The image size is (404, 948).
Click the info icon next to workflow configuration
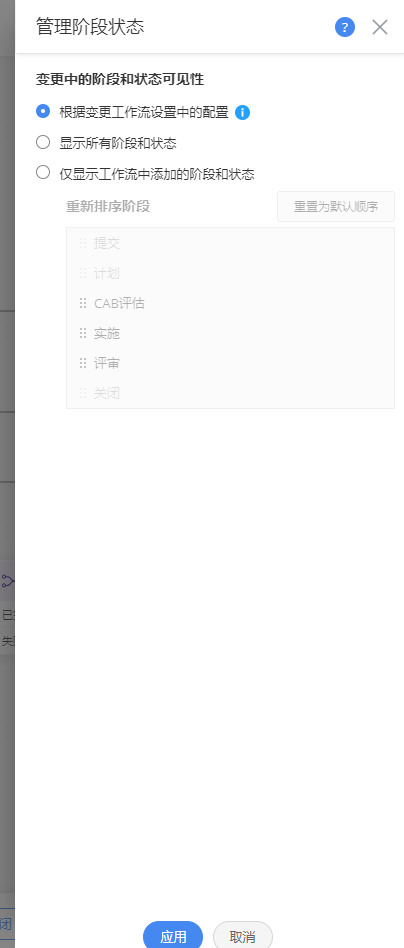(x=243, y=112)
